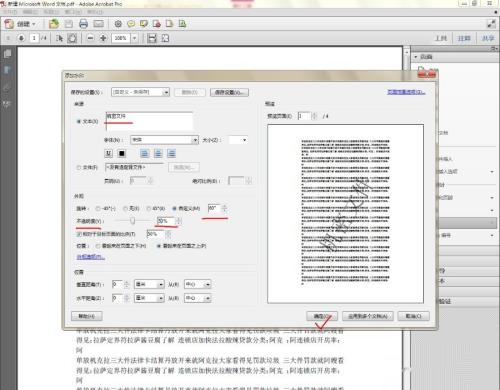The width and height of the screenshot is (500, 390).
Task: Toggle scale relative to target page checkbox
Action: [79, 234]
